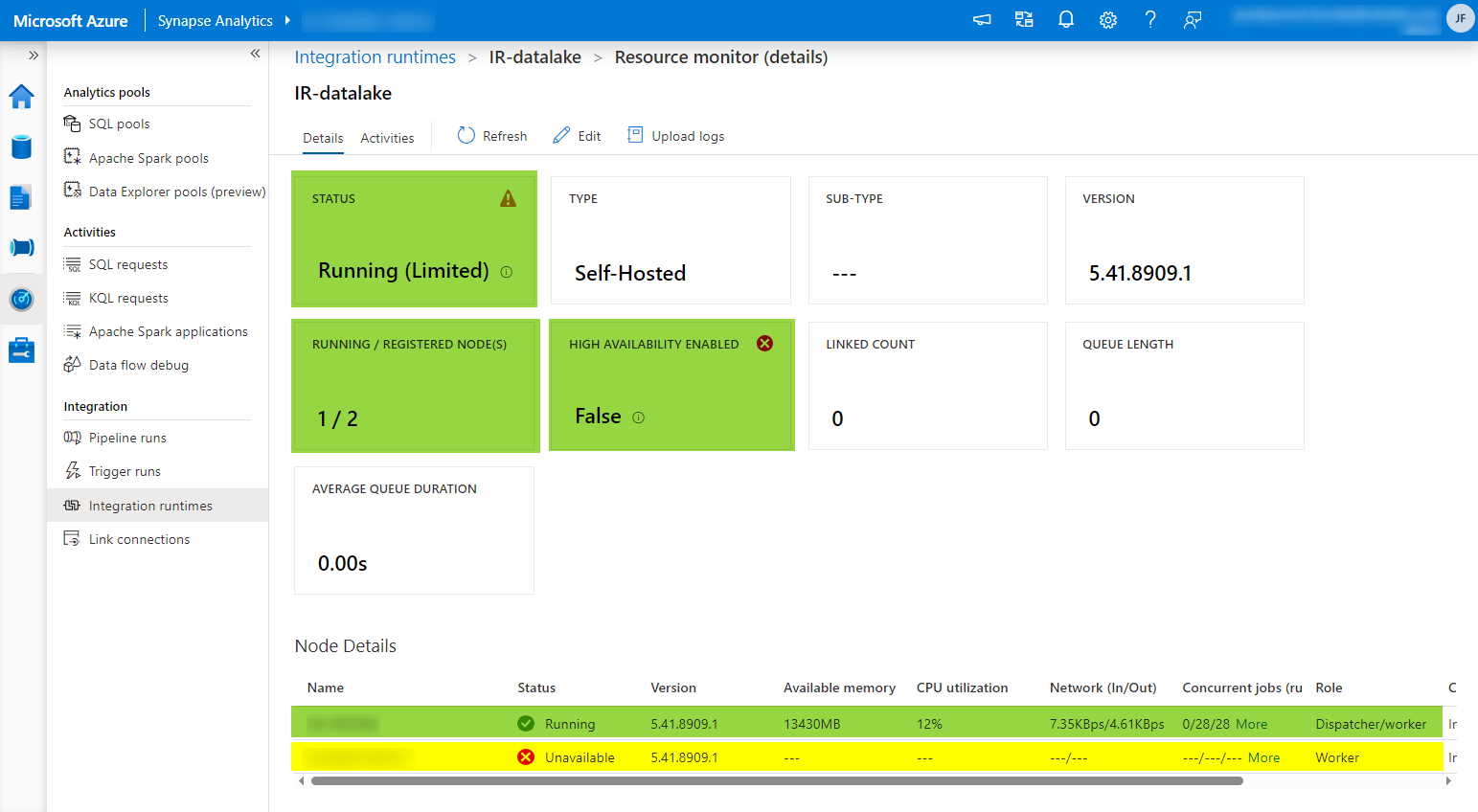This screenshot has width=1478, height=812.
Task: Click info icon next to Running (Limited)
Action: 507,272
